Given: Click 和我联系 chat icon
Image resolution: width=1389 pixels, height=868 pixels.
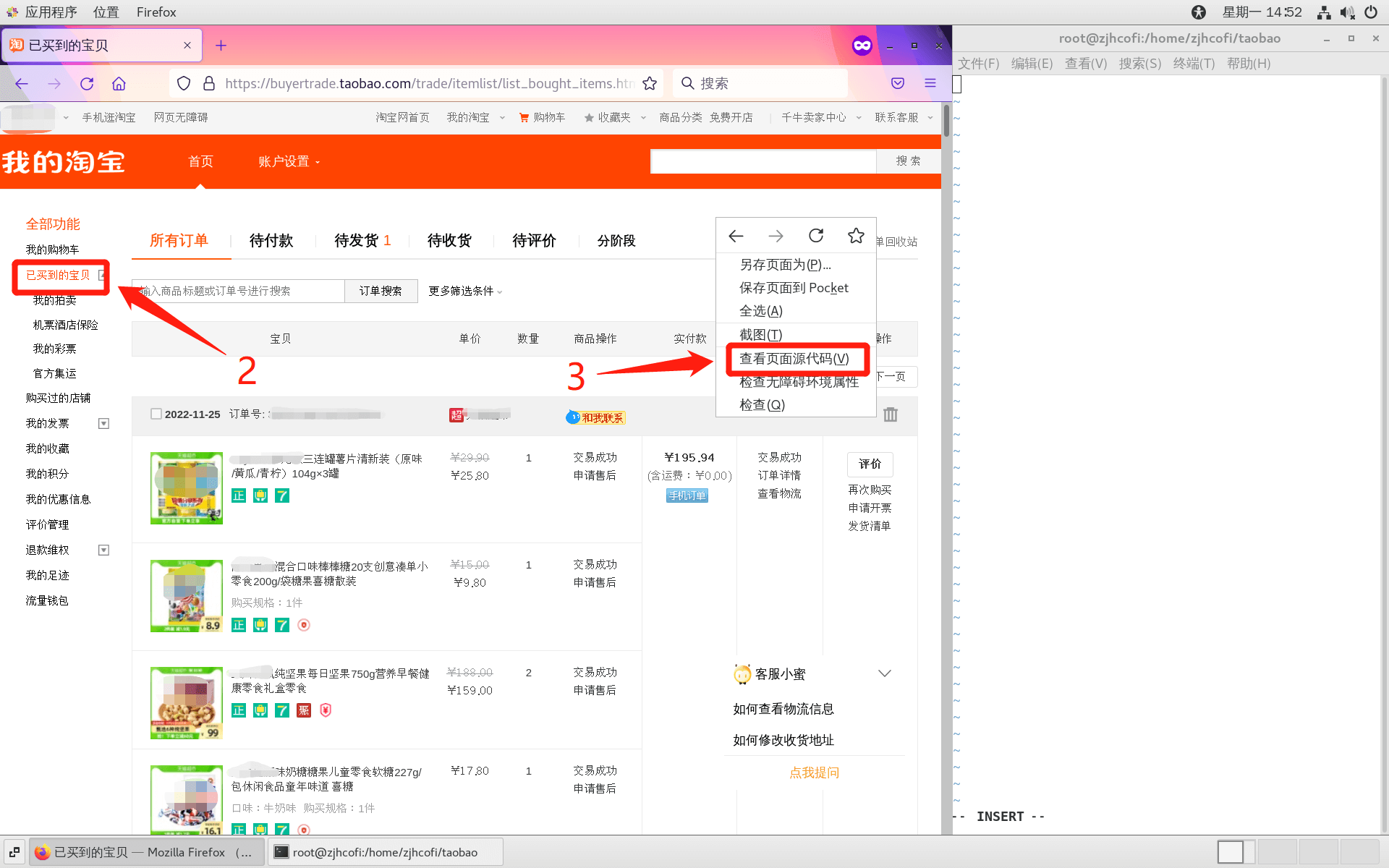Looking at the screenshot, I should (x=596, y=417).
